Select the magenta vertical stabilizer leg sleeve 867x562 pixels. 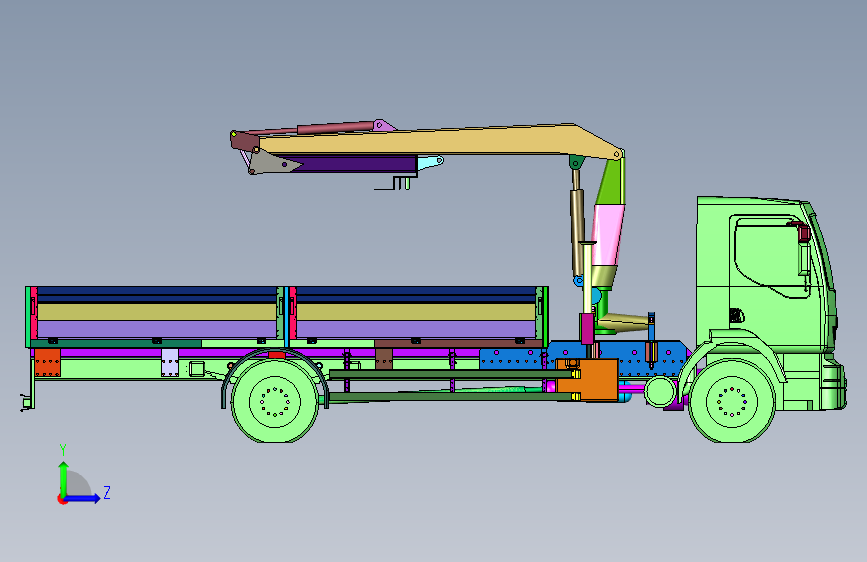pos(587,329)
